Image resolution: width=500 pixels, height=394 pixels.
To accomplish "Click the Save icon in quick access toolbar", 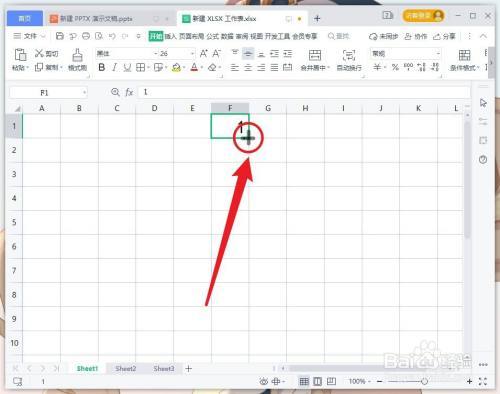I will [60, 36].
